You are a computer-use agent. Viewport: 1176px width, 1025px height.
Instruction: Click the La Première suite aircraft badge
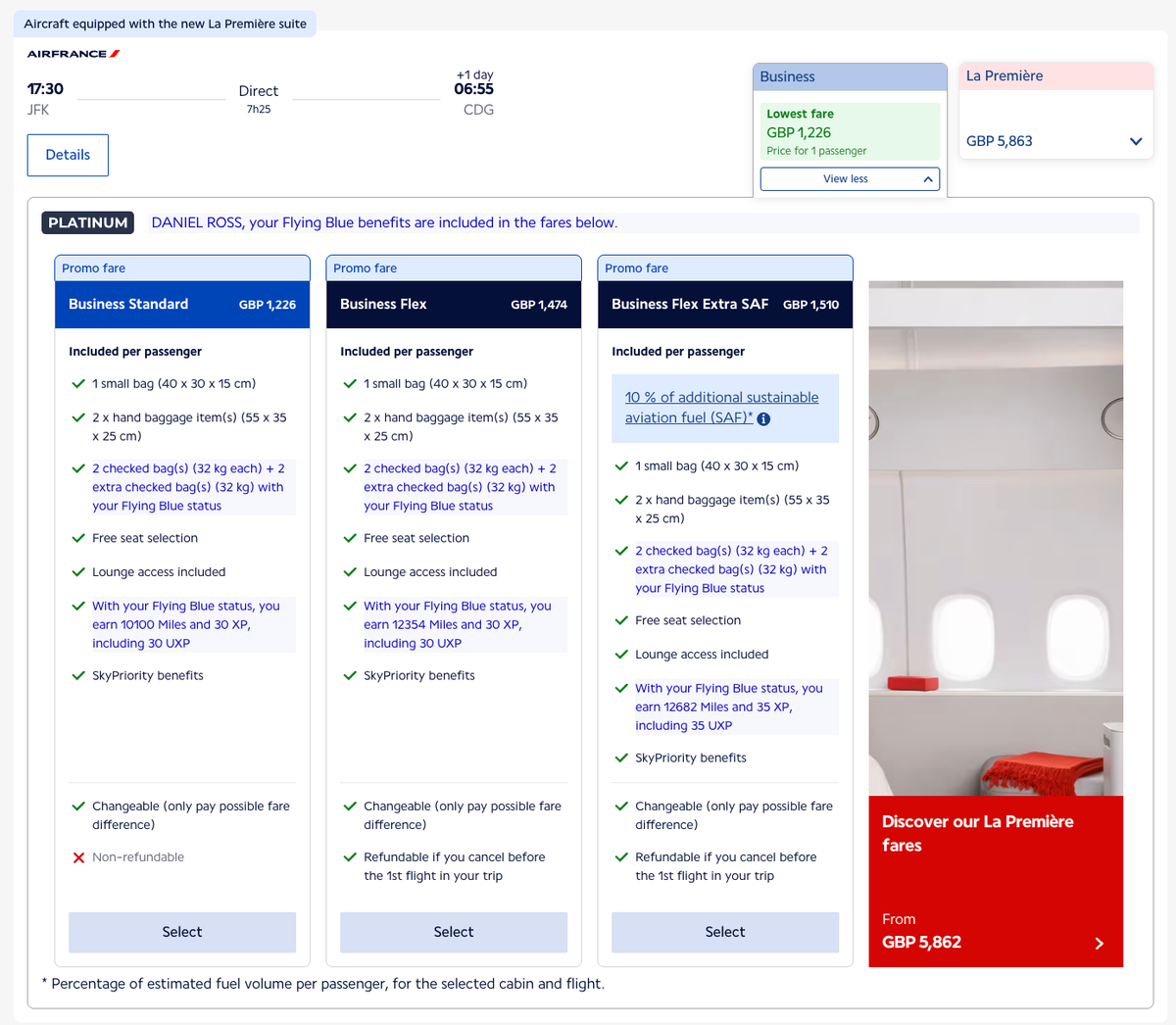click(x=164, y=22)
